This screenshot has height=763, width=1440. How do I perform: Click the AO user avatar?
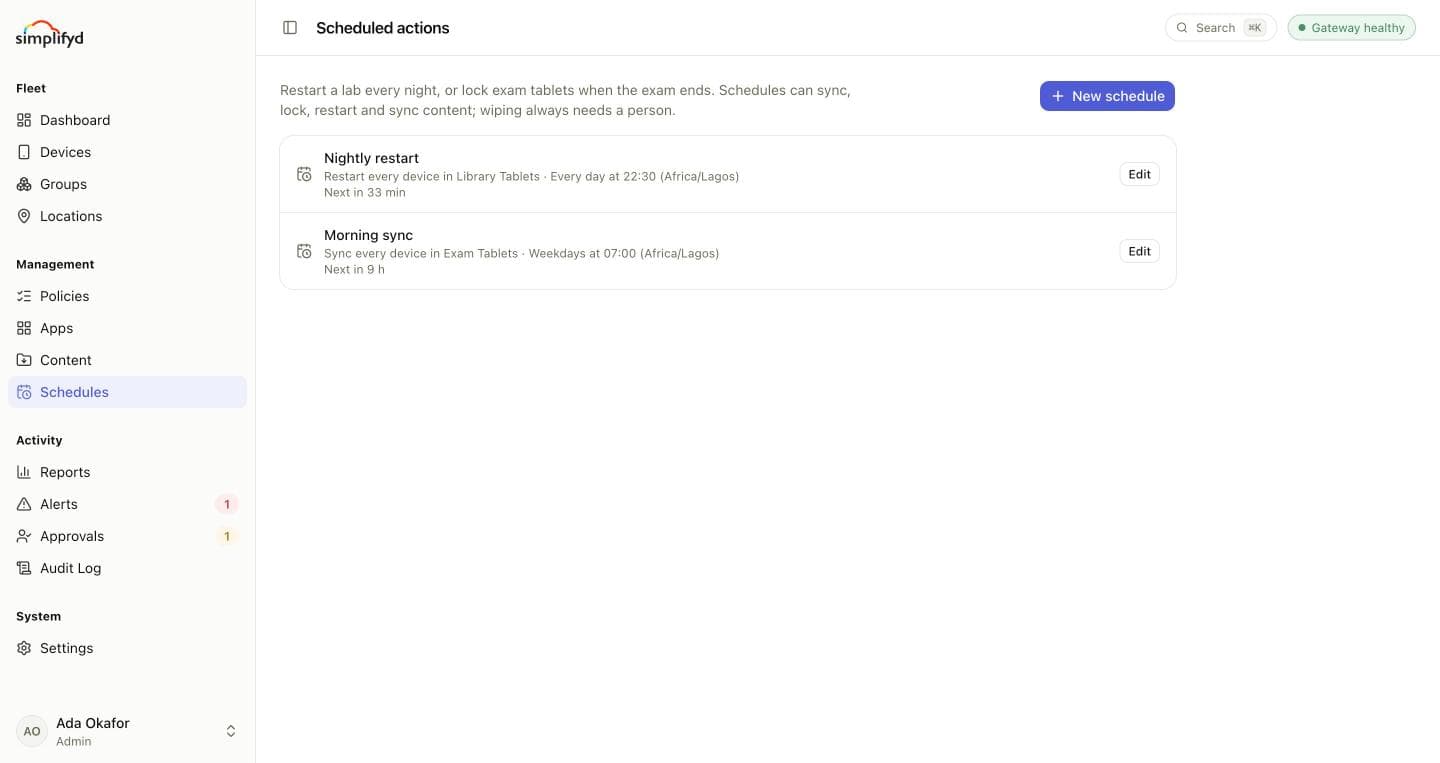click(32, 731)
